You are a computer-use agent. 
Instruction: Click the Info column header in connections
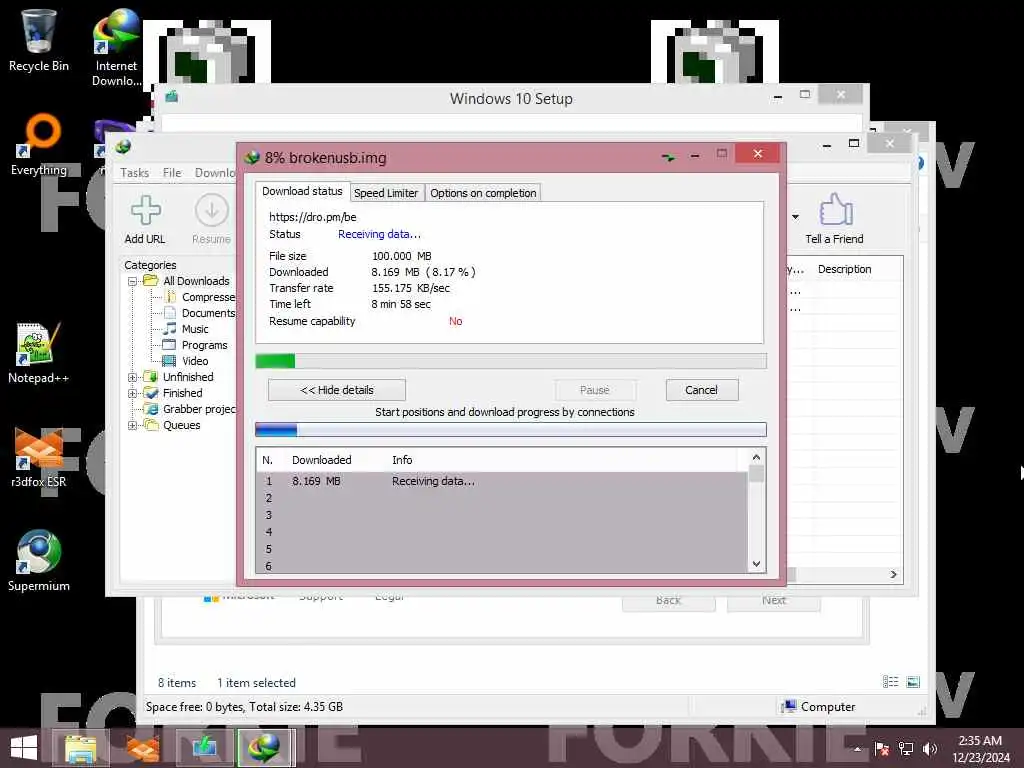[402, 460]
